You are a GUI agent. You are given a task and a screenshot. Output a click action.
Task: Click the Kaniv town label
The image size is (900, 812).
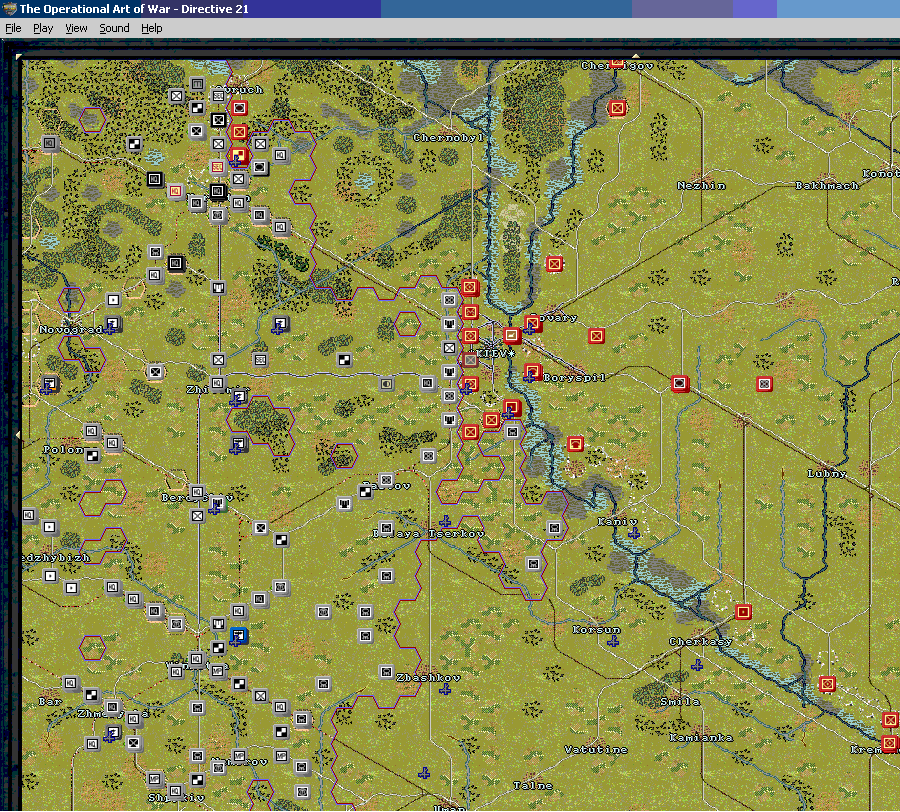pos(617,522)
